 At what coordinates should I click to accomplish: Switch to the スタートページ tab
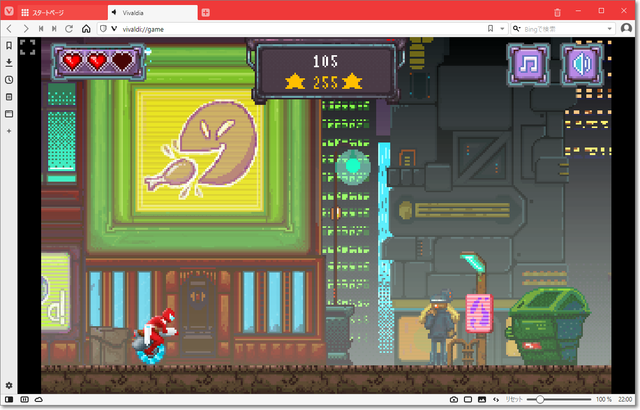60,11
